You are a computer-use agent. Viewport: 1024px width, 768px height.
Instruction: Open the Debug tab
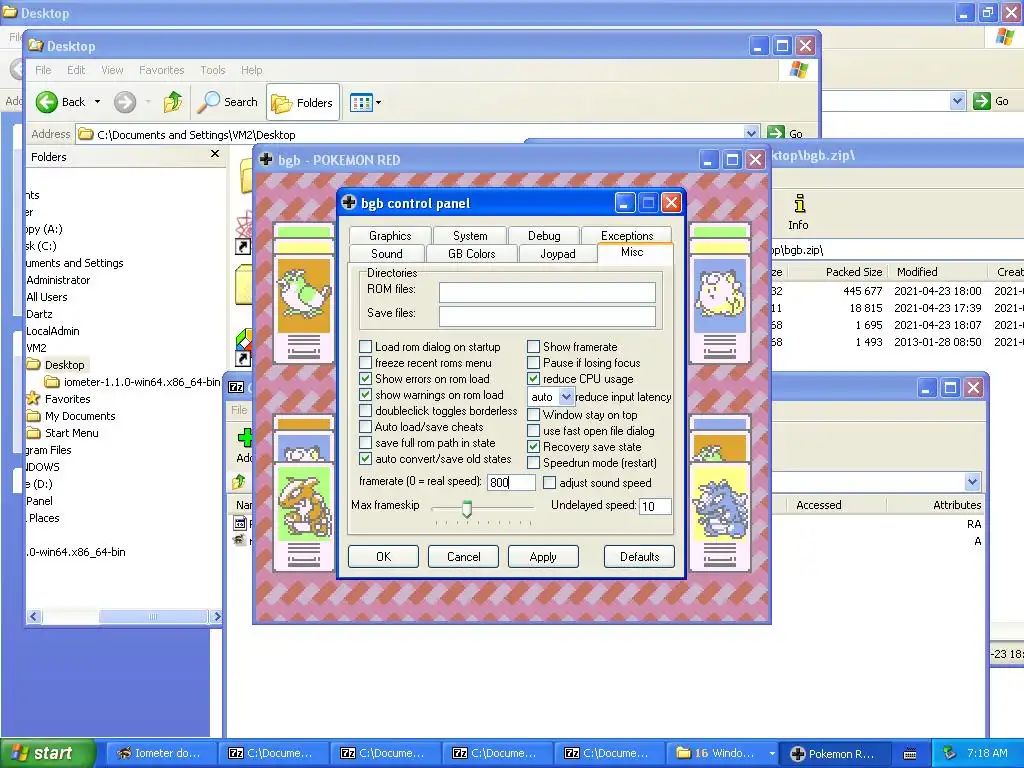click(544, 236)
